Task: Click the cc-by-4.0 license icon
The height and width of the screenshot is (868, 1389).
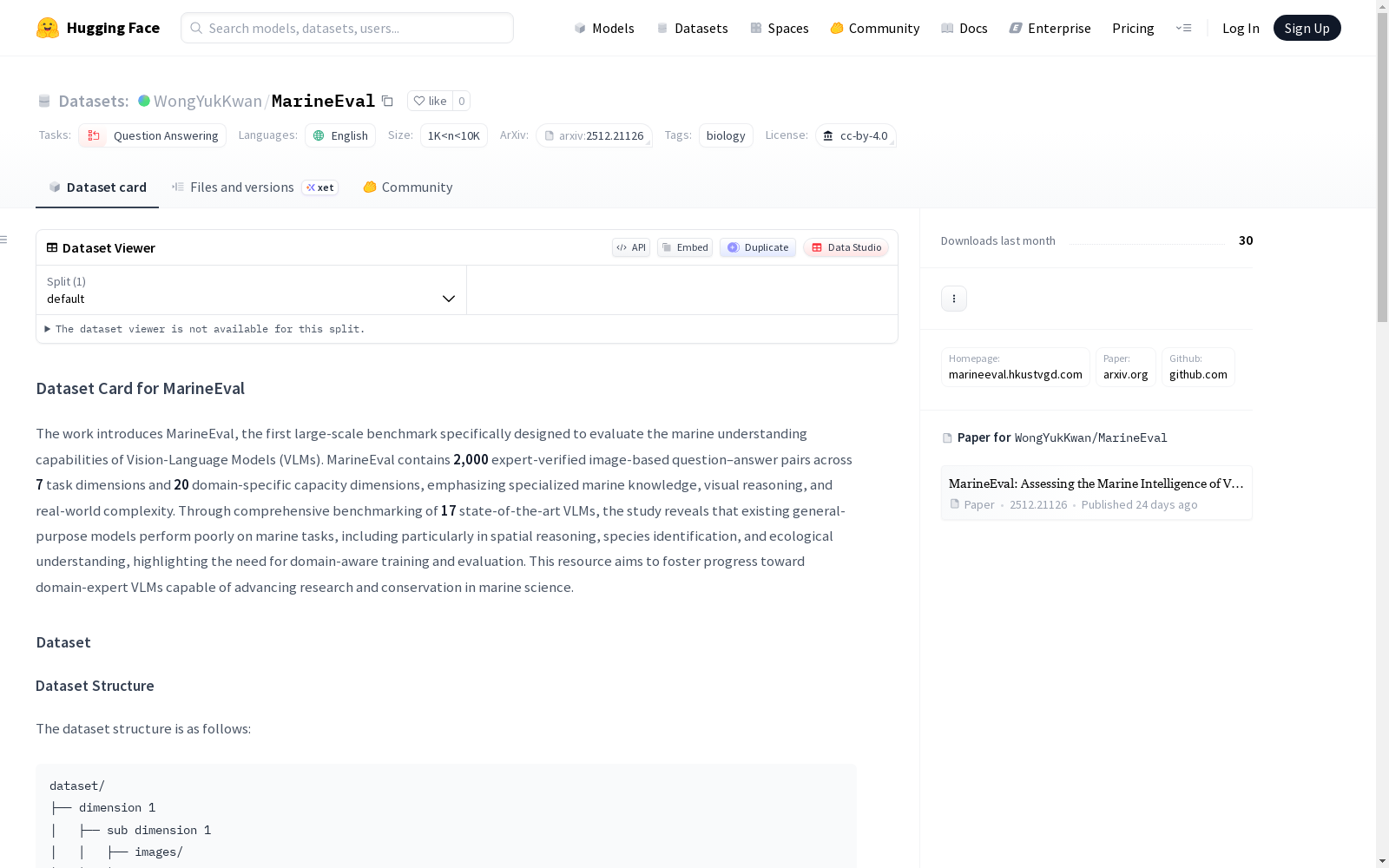Action: 828,135
